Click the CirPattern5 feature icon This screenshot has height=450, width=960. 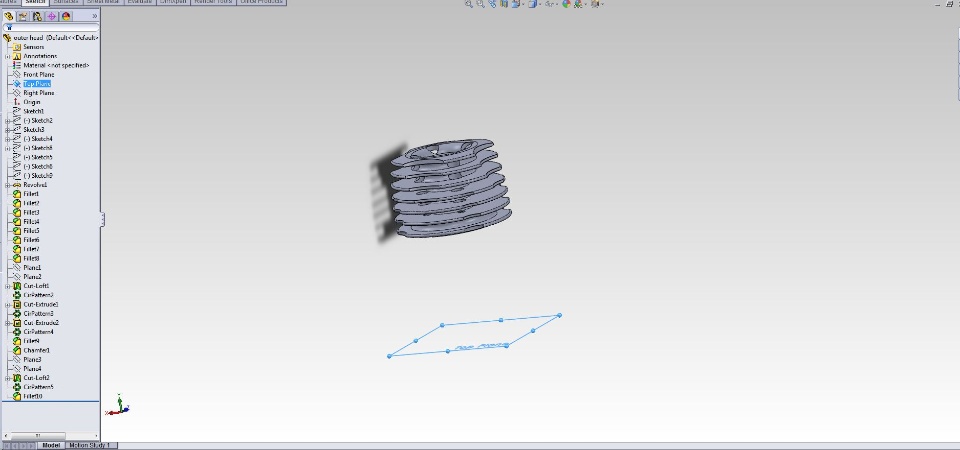17,387
